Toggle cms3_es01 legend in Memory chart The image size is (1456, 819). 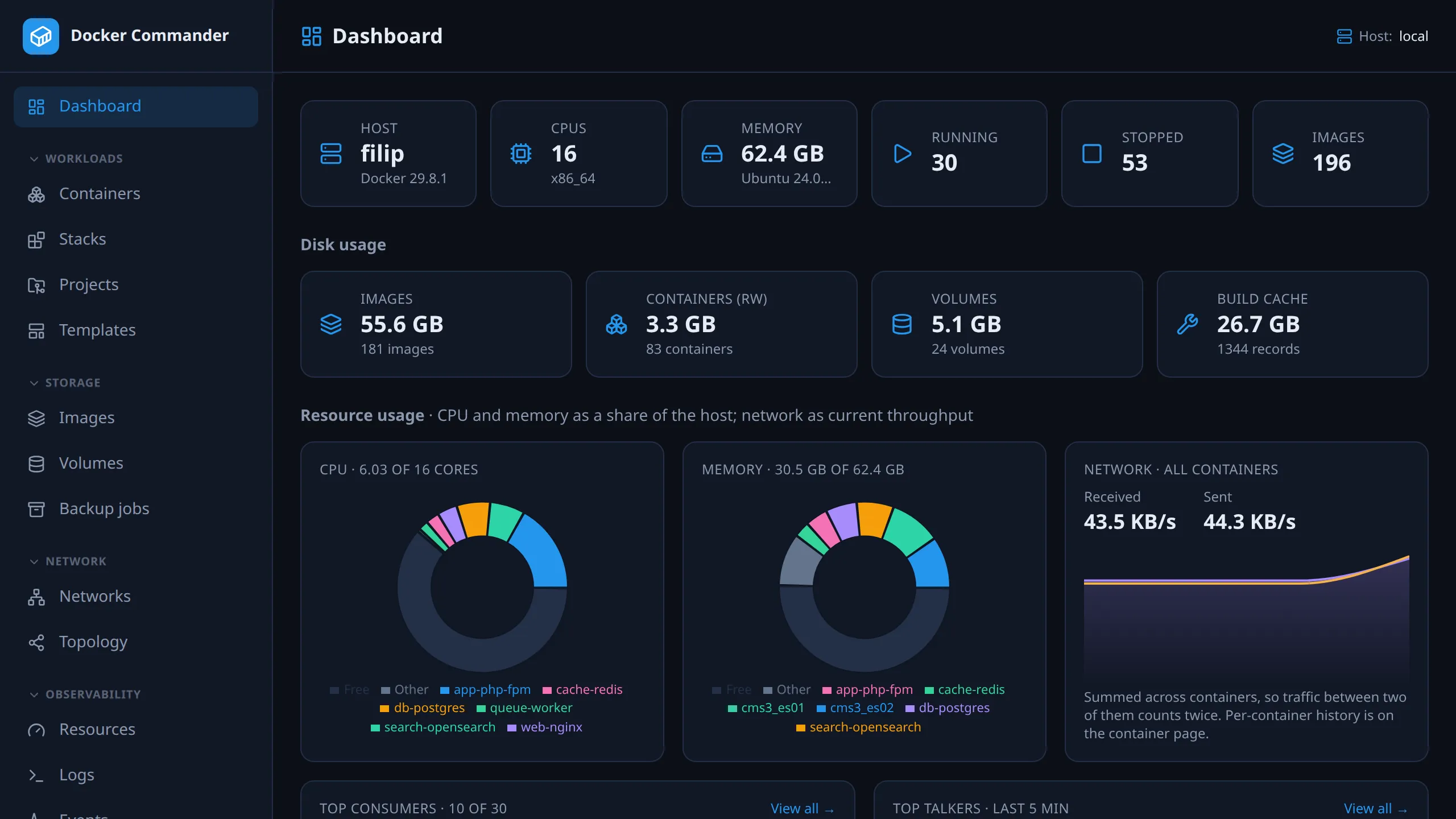[x=766, y=708]
